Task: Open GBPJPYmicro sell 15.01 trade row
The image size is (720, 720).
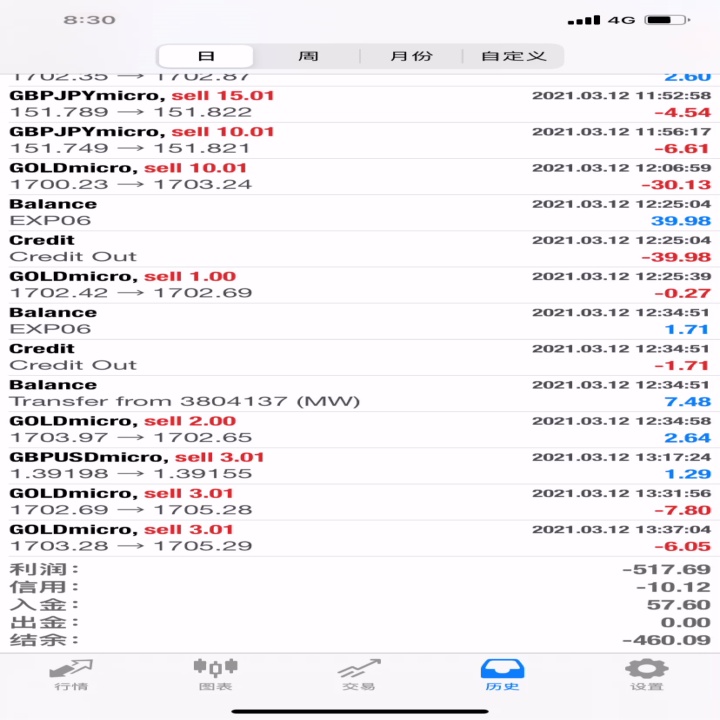Action: [x=360, y=104]
